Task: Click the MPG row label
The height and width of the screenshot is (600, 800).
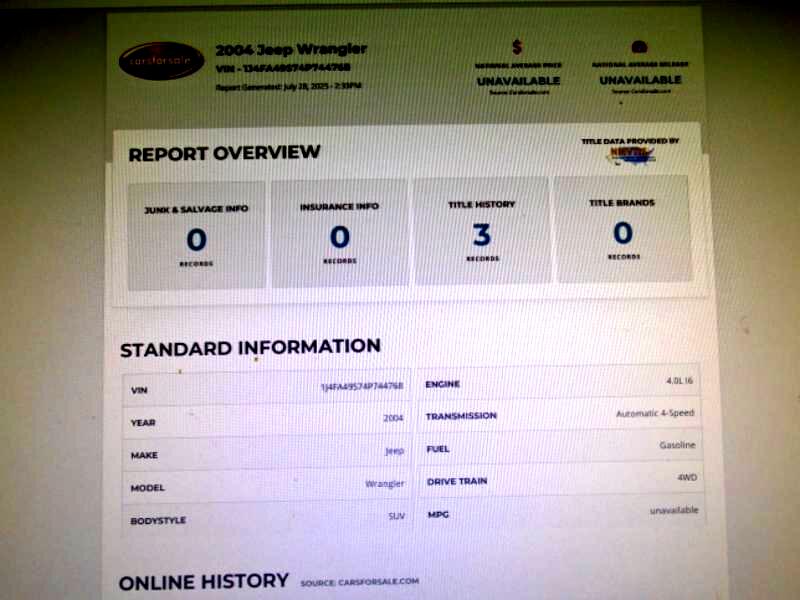Action: [x=438, y=514]
